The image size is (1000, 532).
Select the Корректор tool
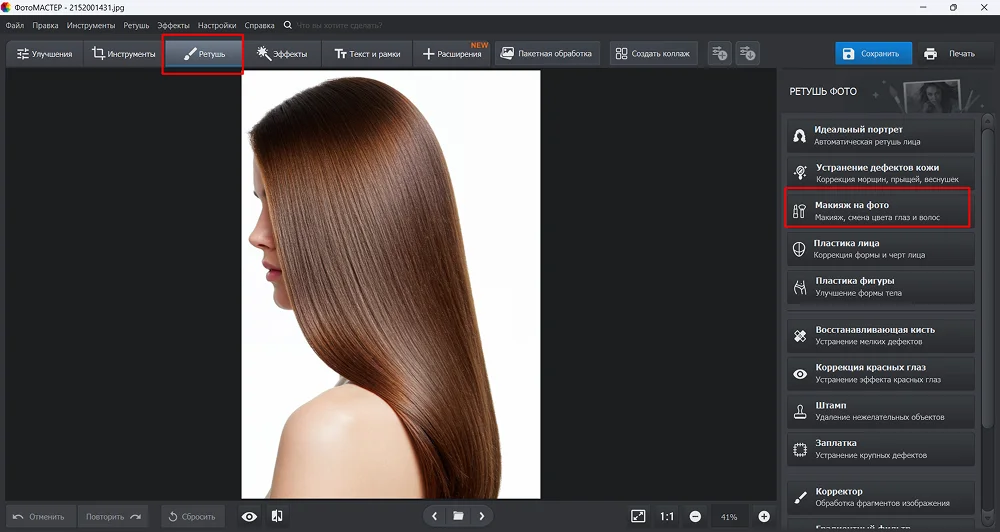point(880,497)
